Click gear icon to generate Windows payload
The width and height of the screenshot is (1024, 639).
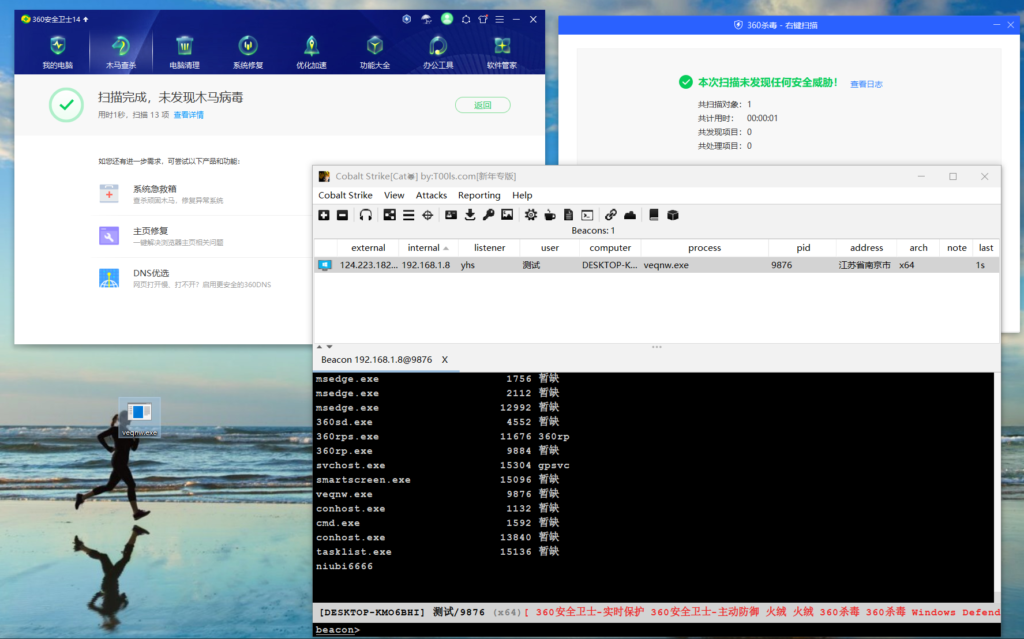pos(531,215)
